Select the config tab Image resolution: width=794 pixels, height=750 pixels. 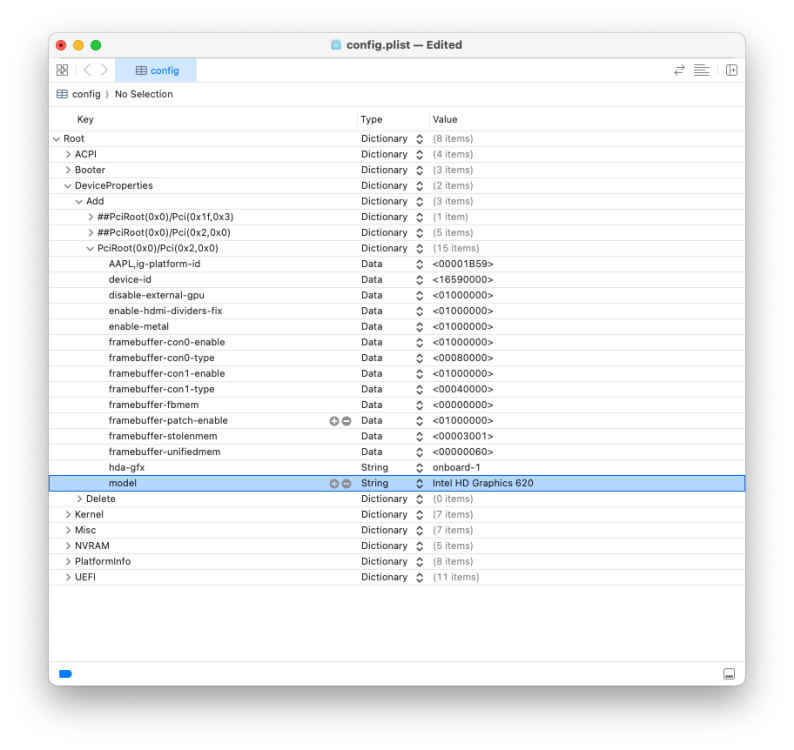(x=156, y=70)
